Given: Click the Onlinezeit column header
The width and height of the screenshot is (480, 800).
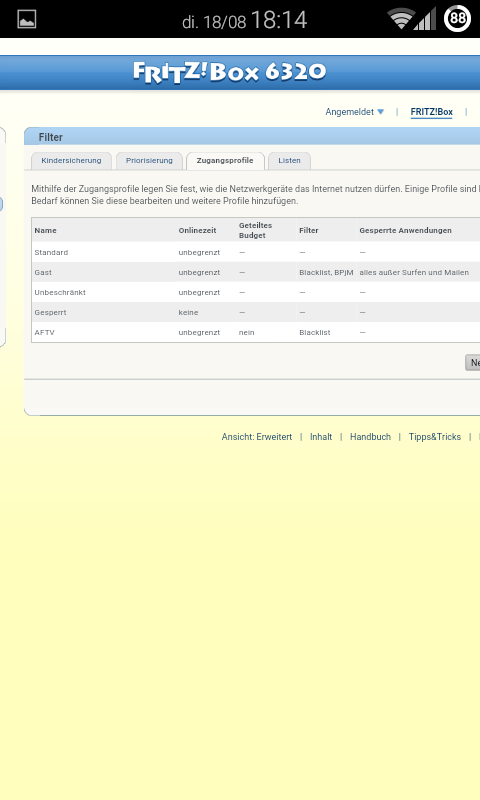Looking at the screenshot, I should pyautogui.click(x=197, y=230).
